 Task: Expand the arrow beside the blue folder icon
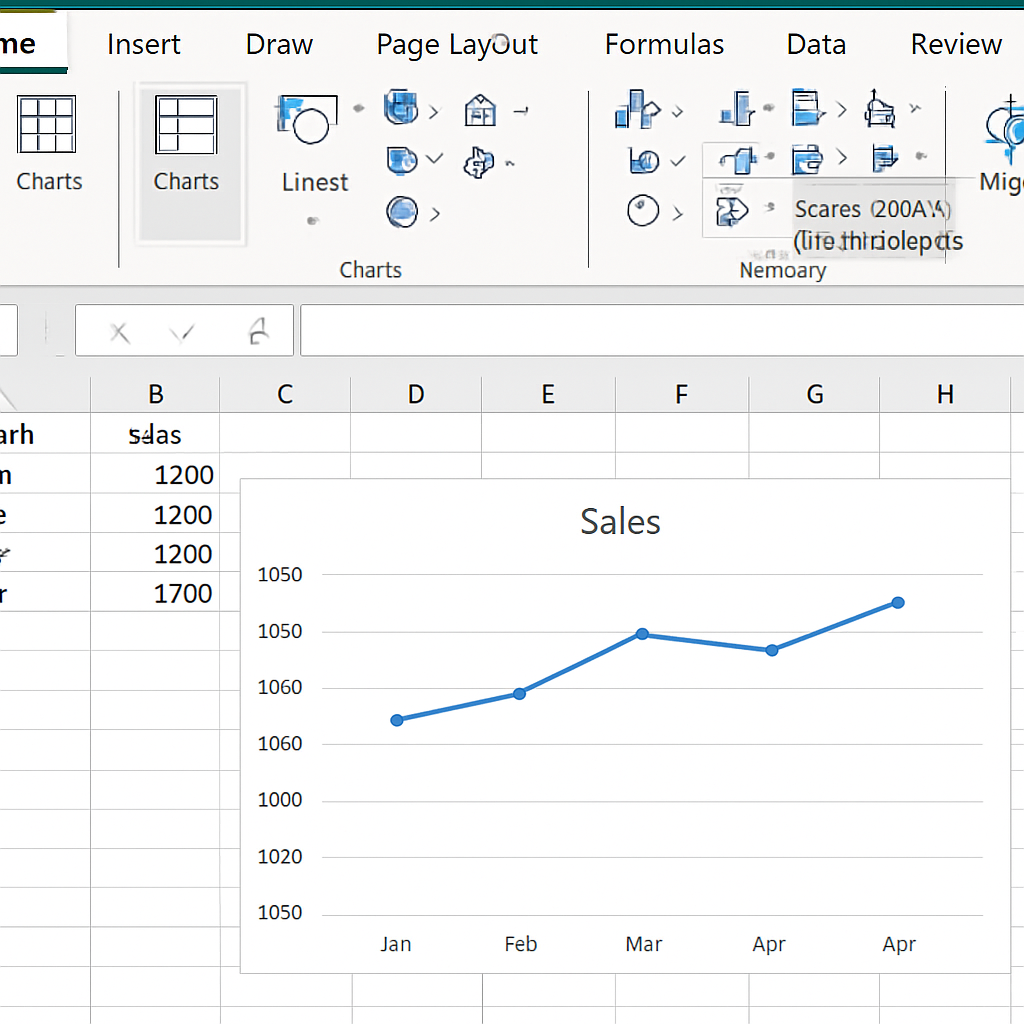tap(842, 157)
